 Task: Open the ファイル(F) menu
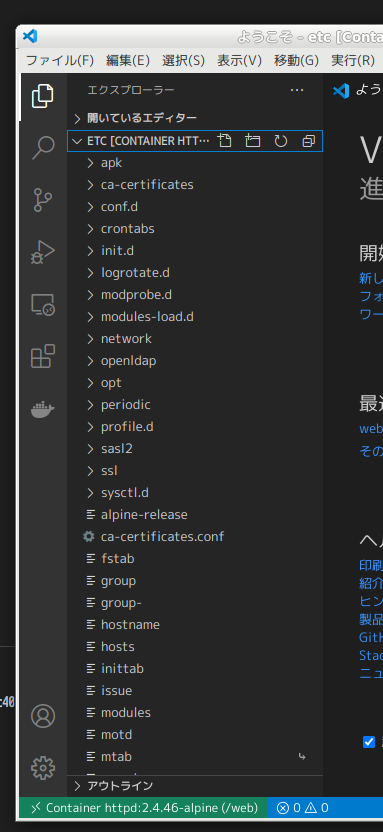click(x=60, y=60)
